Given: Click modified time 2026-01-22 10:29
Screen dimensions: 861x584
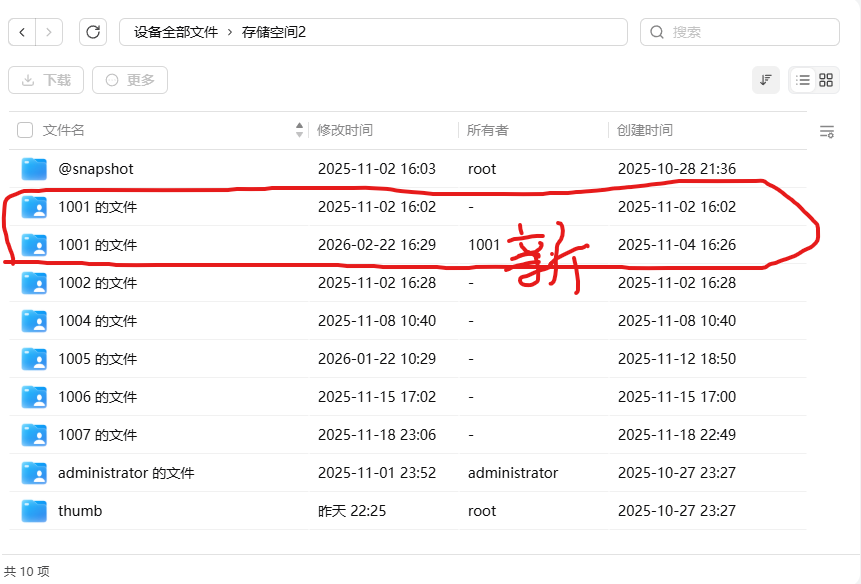Looking at the screenshot, I should (x=377, y=359).
